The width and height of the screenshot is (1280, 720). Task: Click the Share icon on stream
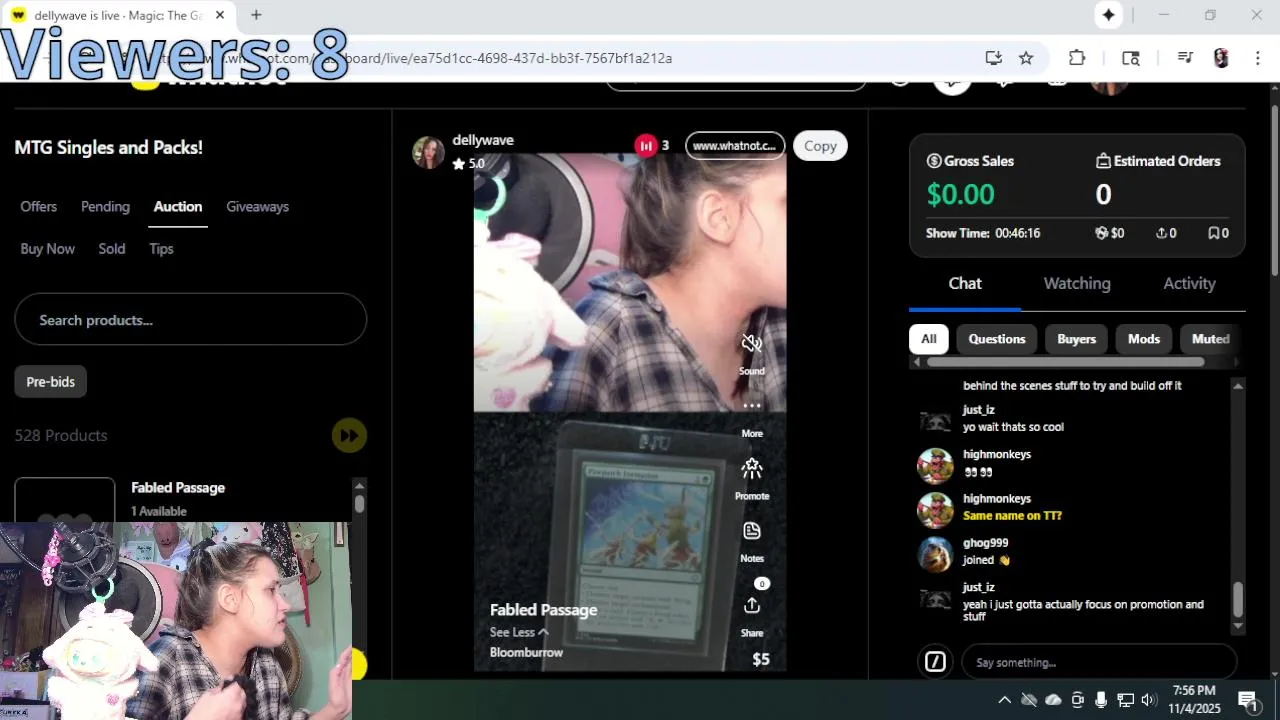[752, 606]
